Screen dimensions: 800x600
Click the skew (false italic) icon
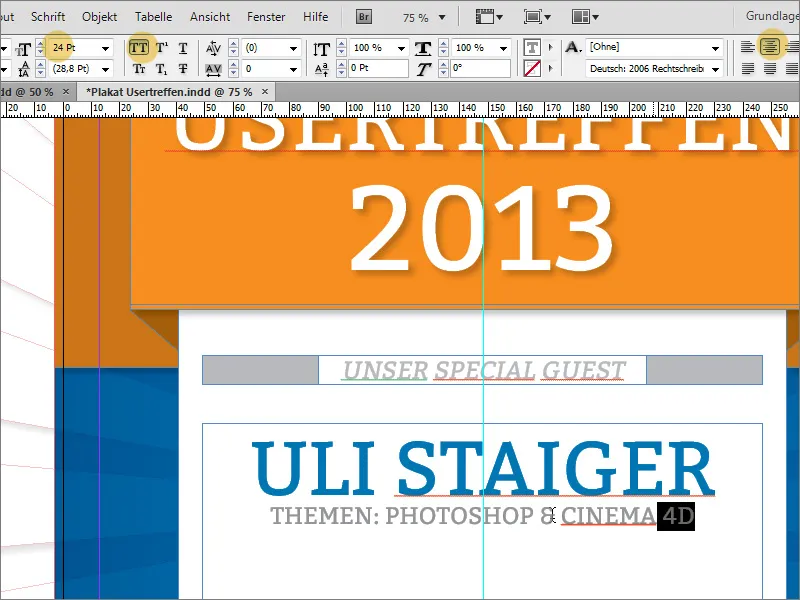click(423, 69)
